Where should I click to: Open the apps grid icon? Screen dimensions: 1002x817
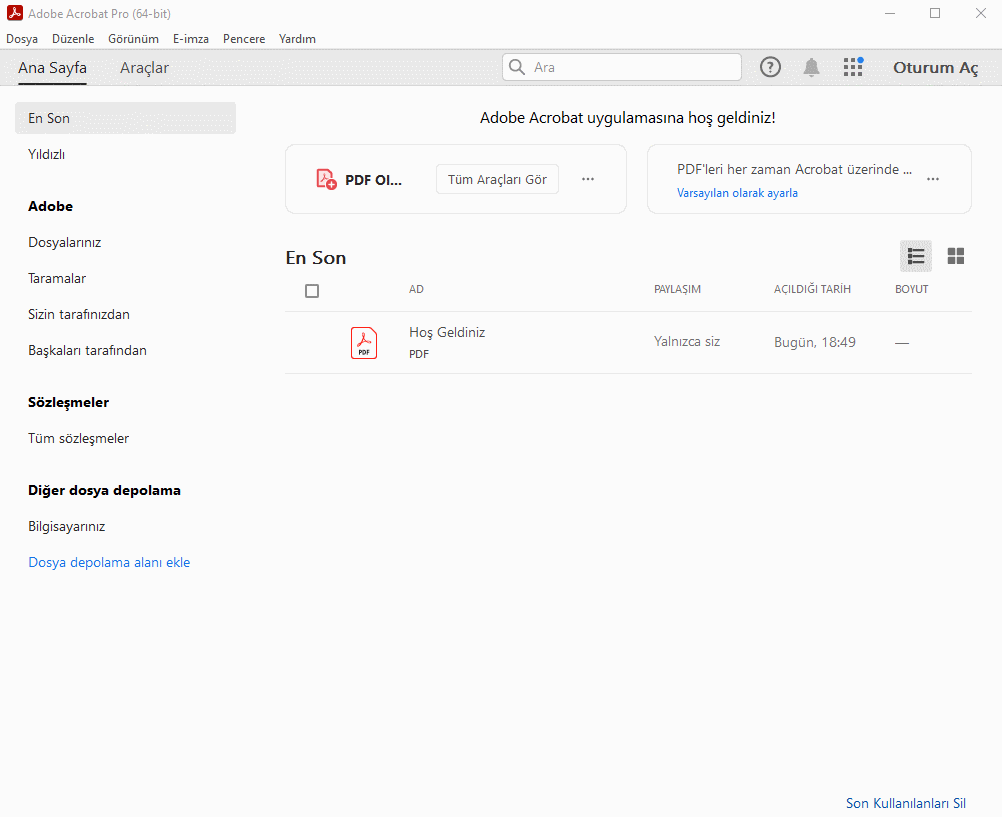tap(853, 67)
